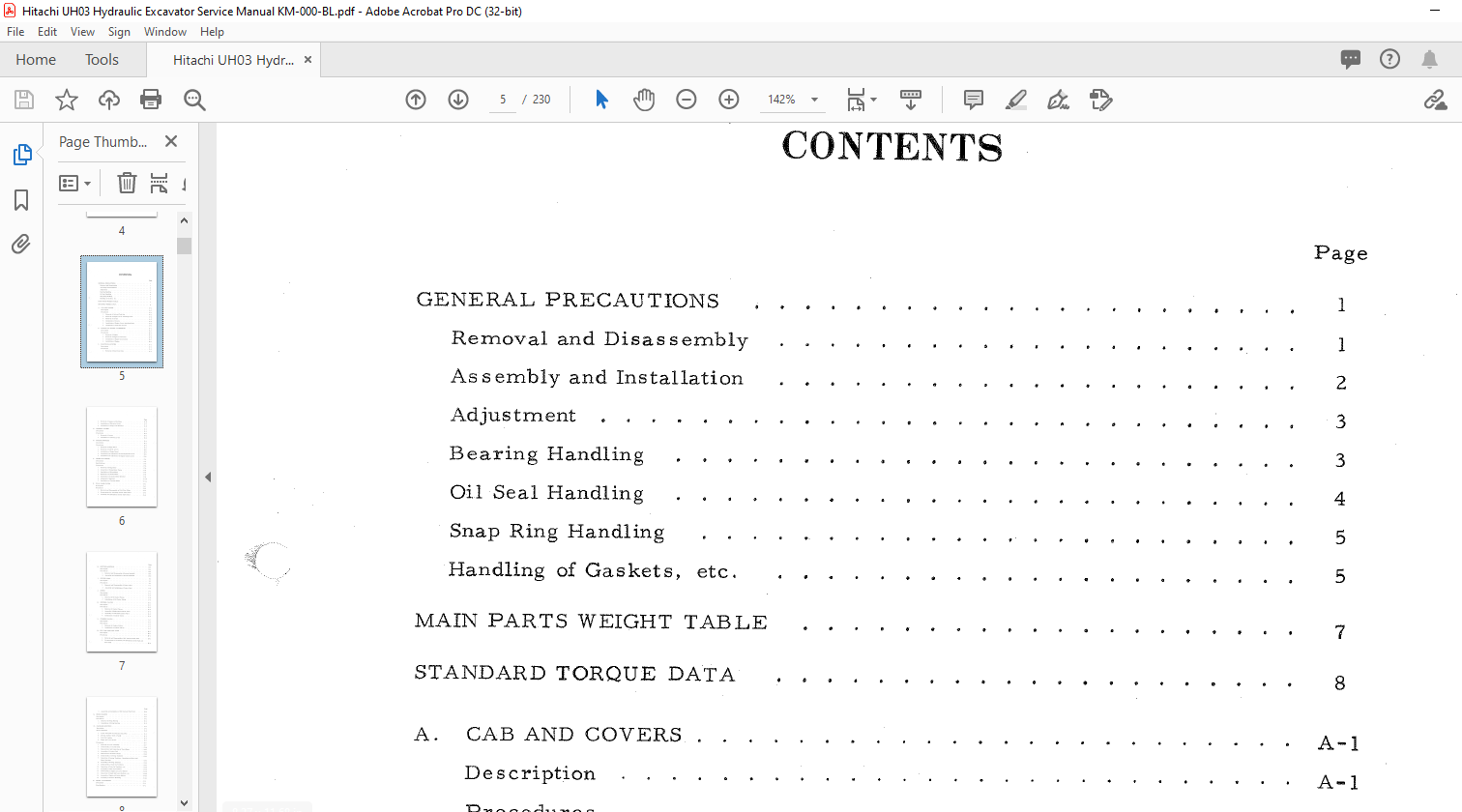1462x812 pixels.
Task: Click Snap Ring Handling contents line
Action: tap(557, 532)
